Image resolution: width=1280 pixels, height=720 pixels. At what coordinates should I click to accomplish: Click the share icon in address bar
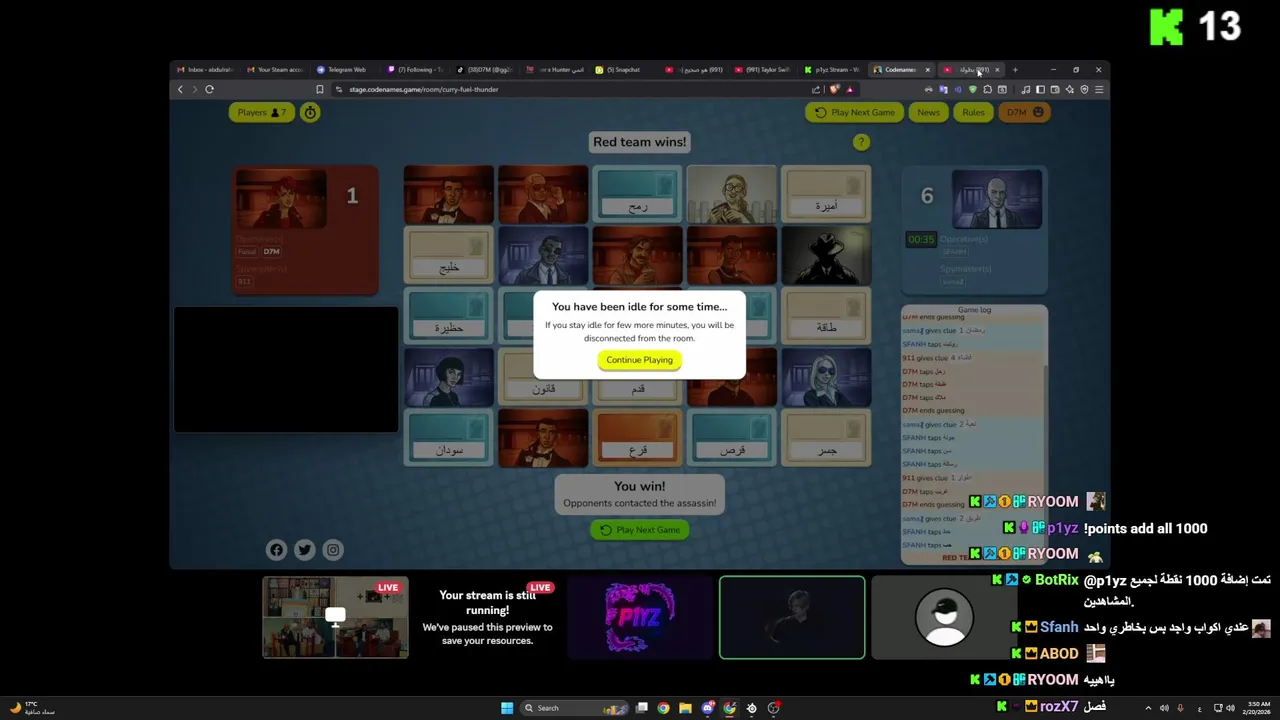click(816, 89)
